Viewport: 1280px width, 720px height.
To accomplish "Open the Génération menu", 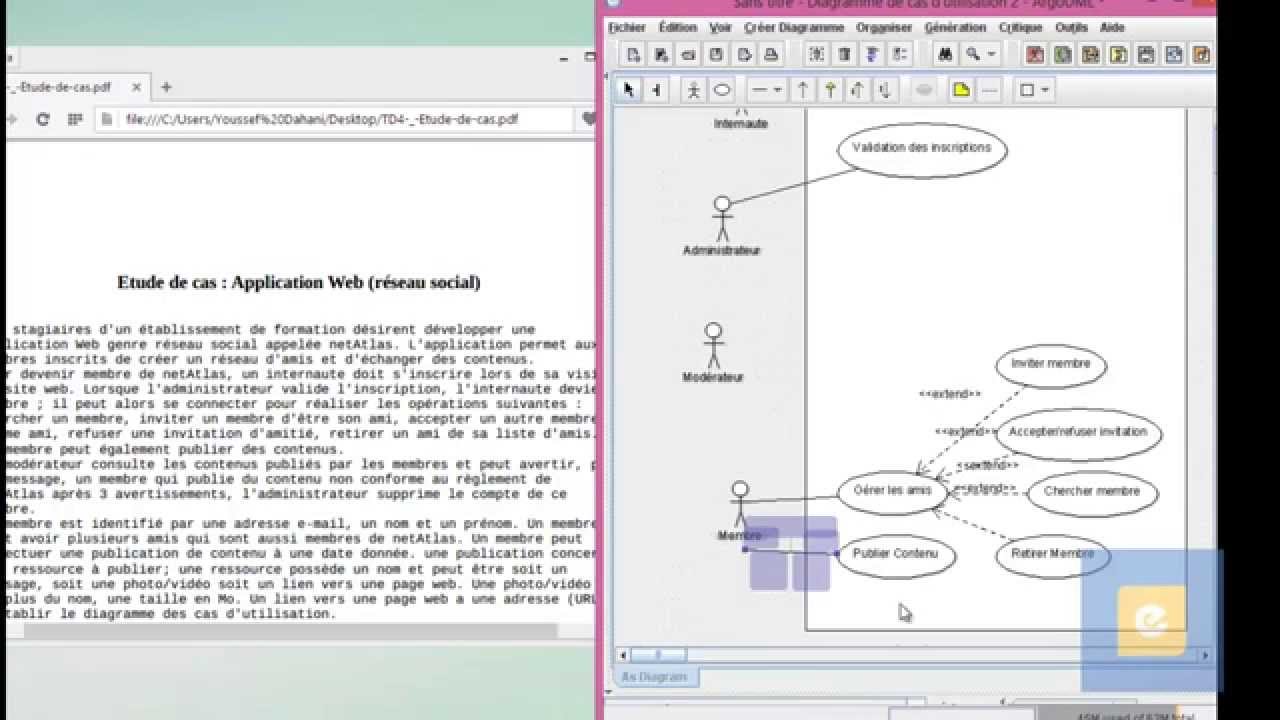I will tap(955, 28).
